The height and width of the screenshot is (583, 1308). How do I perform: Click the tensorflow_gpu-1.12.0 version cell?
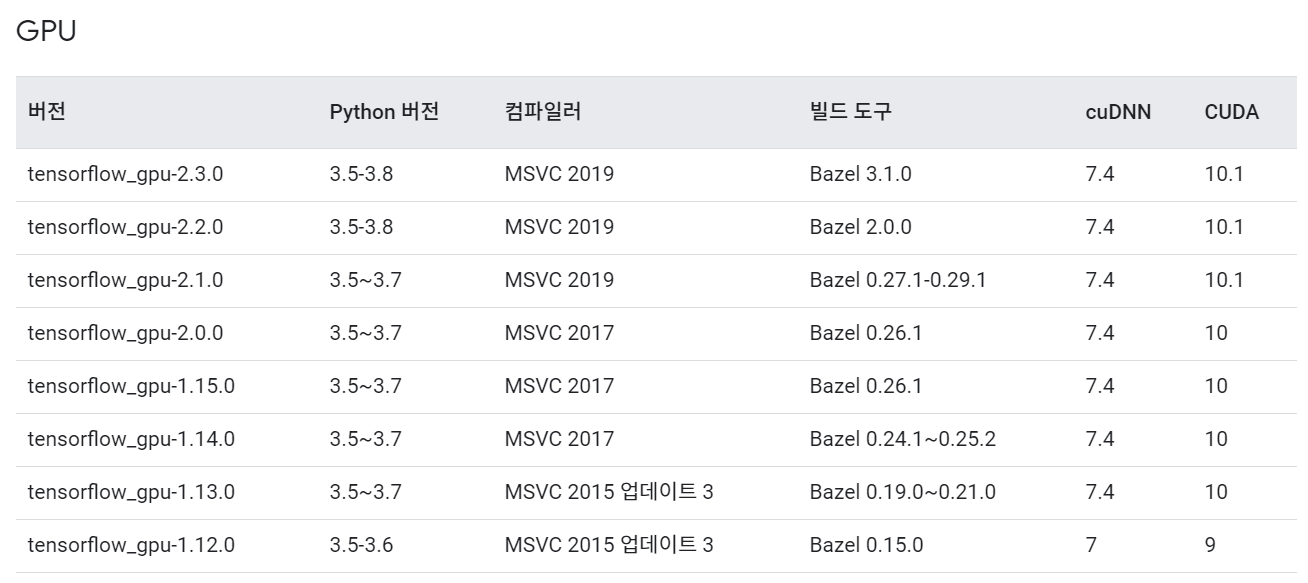pyautogui.click(x=131, y=546)
